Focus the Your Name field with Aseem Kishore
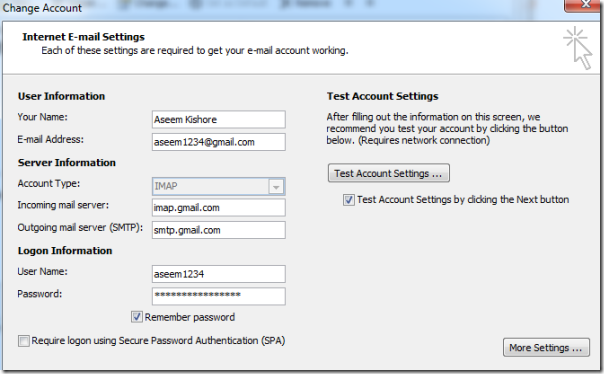Viewport: 604px width, 374px height. 219,119
